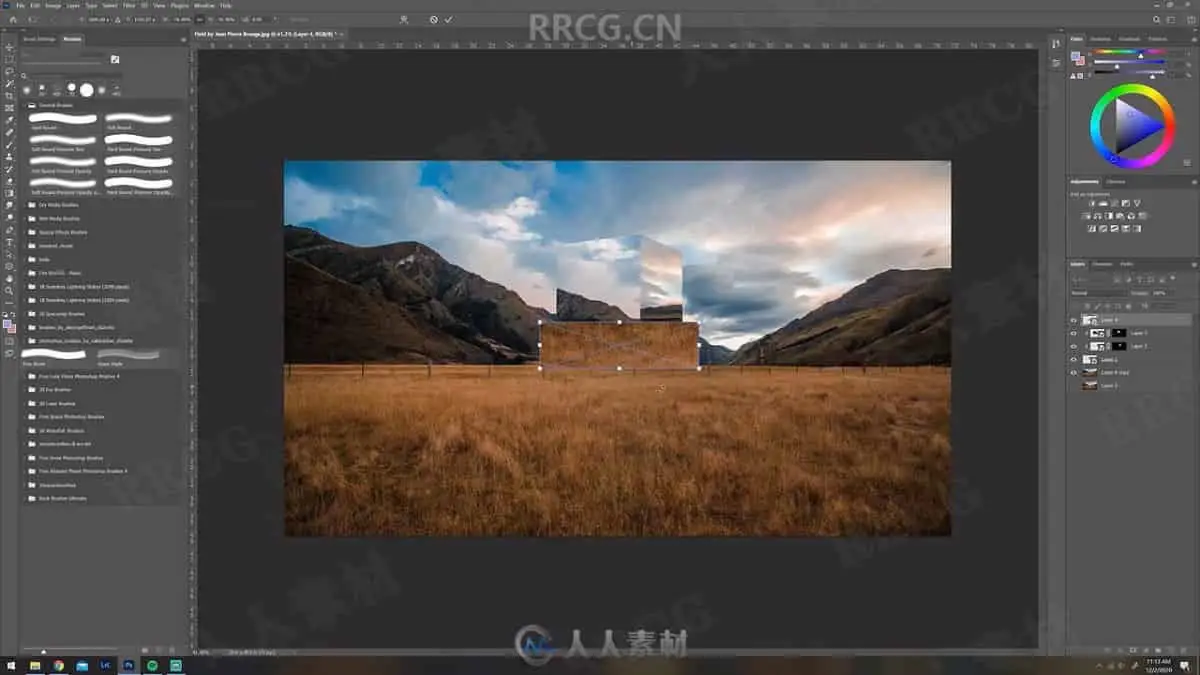Screen dimensions: 1200x675
Task: Select the Move tool in toolbar
Action: click(x=9, y=47)
